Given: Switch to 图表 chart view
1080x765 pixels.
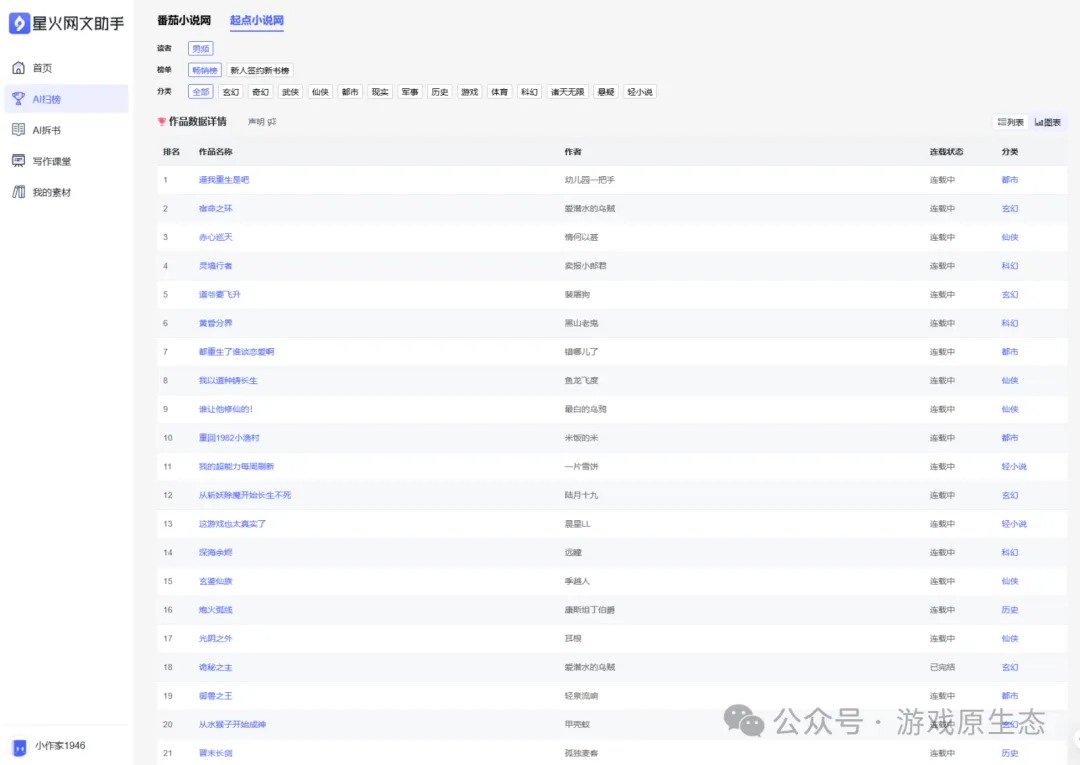Looking at the screenshot, I should point(1048,122).
